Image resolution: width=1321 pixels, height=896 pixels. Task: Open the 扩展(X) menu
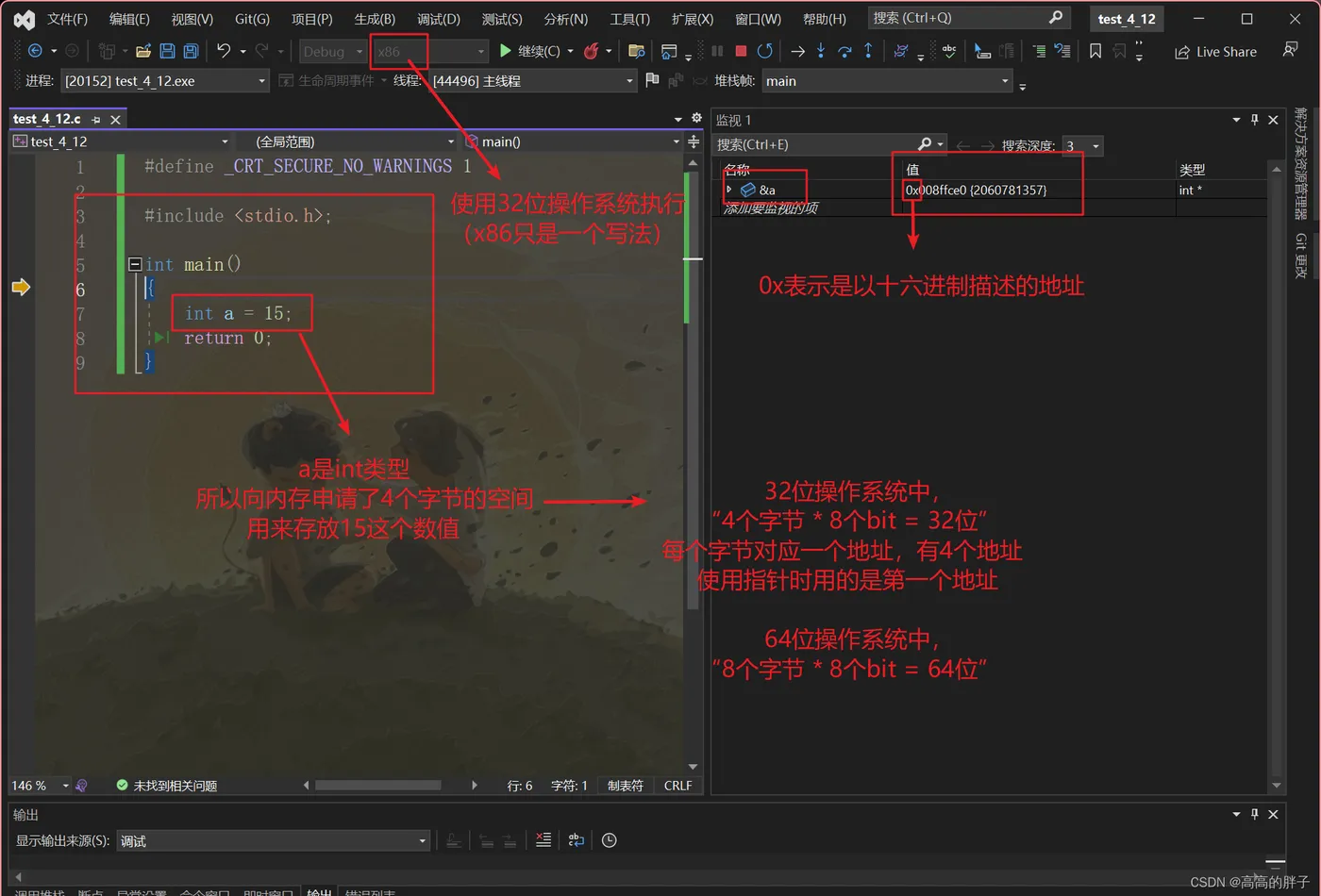tap(692, 19)
